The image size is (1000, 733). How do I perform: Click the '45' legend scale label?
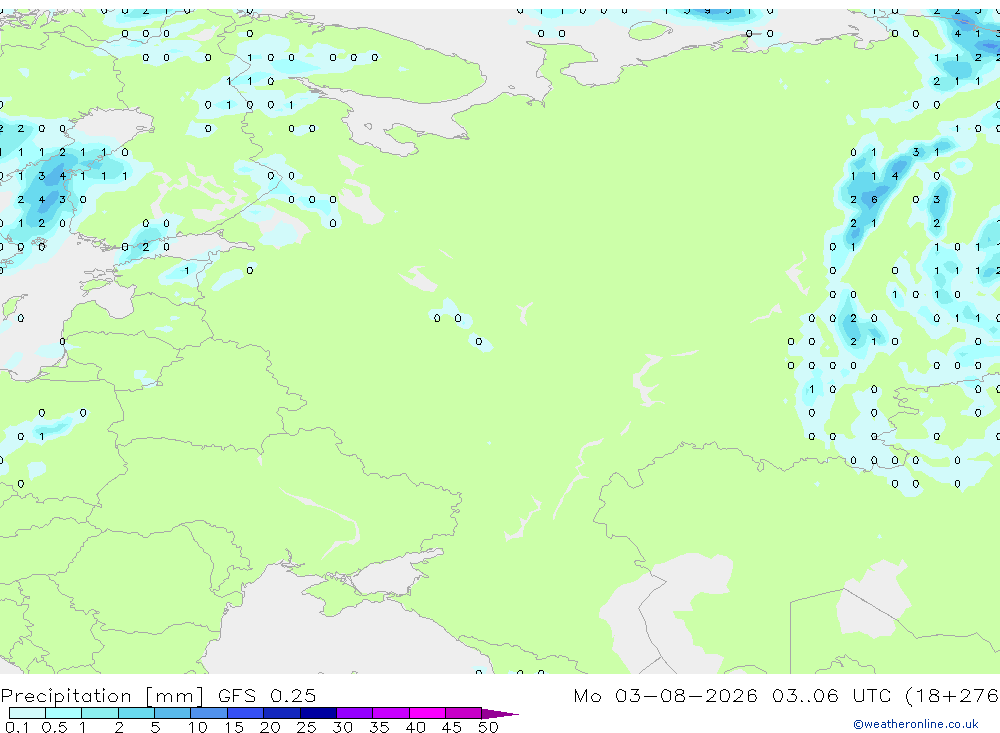pos(452,727)
